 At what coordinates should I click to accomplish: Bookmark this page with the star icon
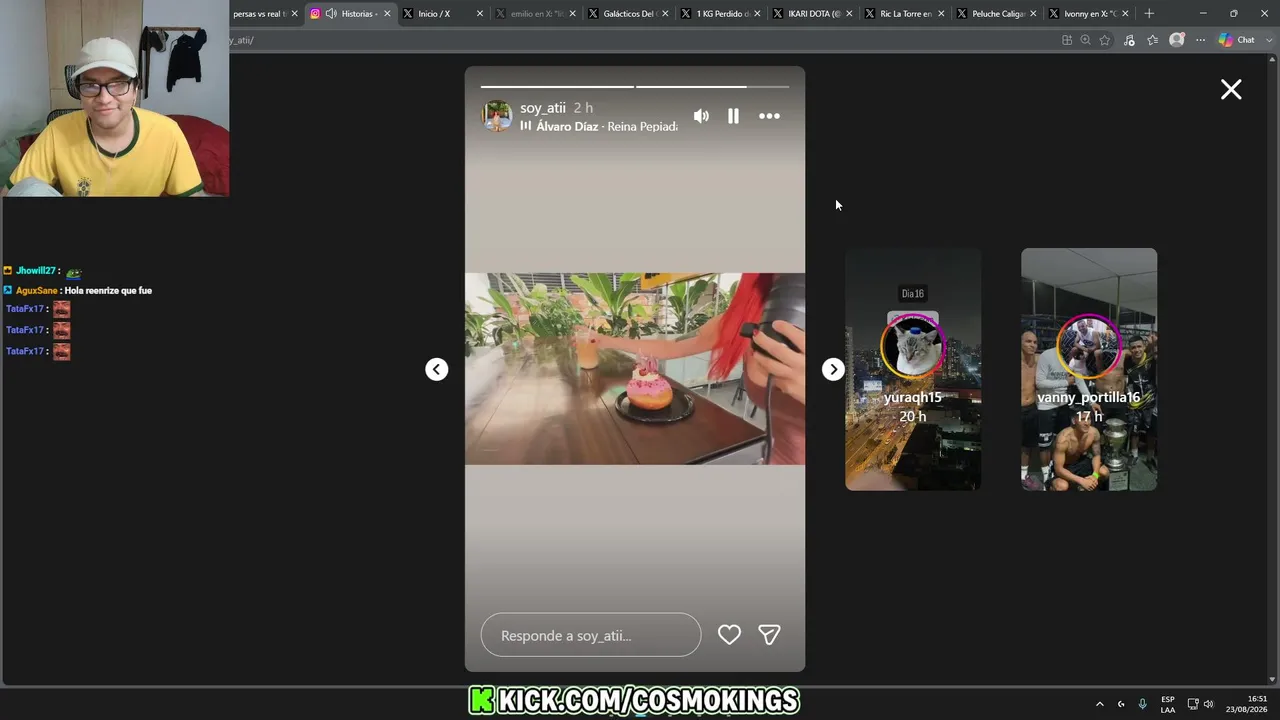[x=1105, y=40]
